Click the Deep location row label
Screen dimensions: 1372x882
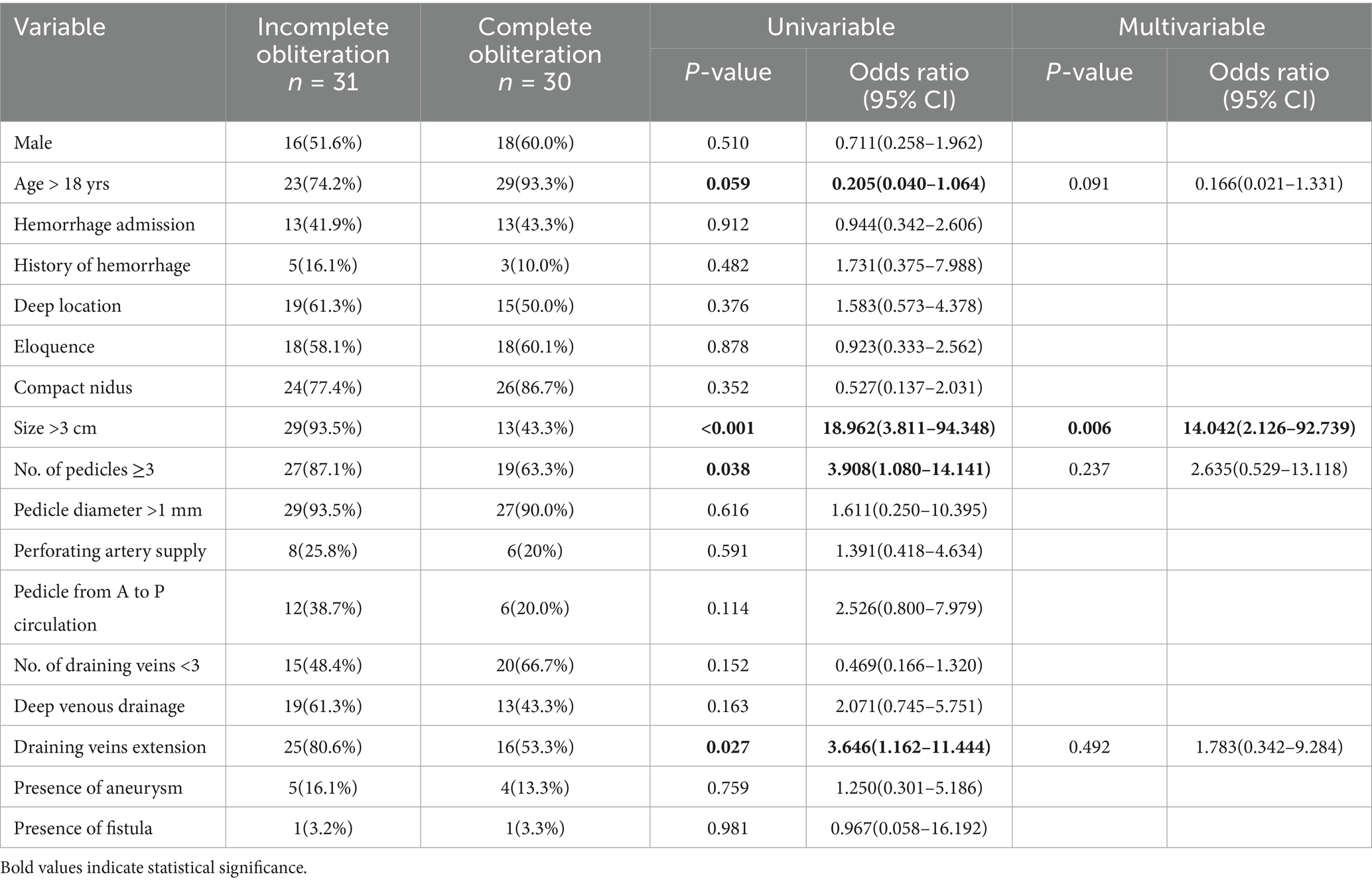(68, 306)
